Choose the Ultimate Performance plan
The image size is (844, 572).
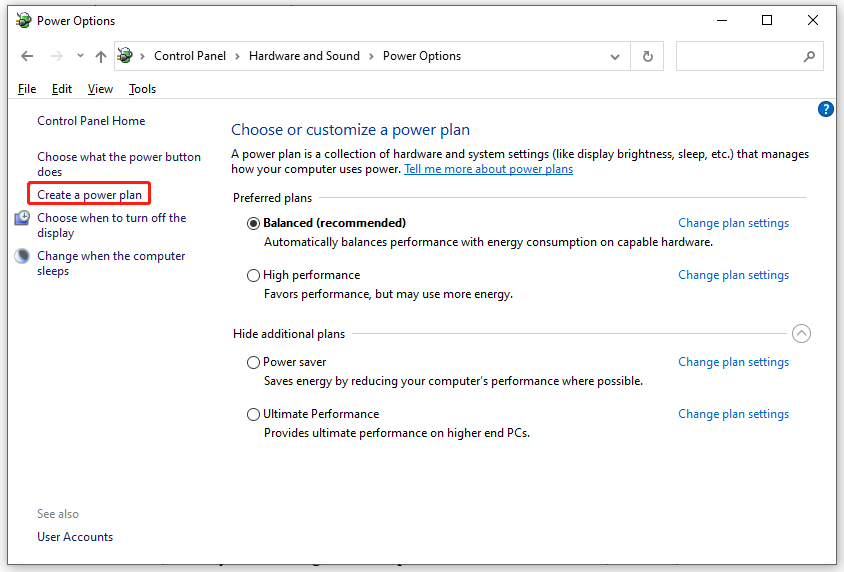[253, 414]
